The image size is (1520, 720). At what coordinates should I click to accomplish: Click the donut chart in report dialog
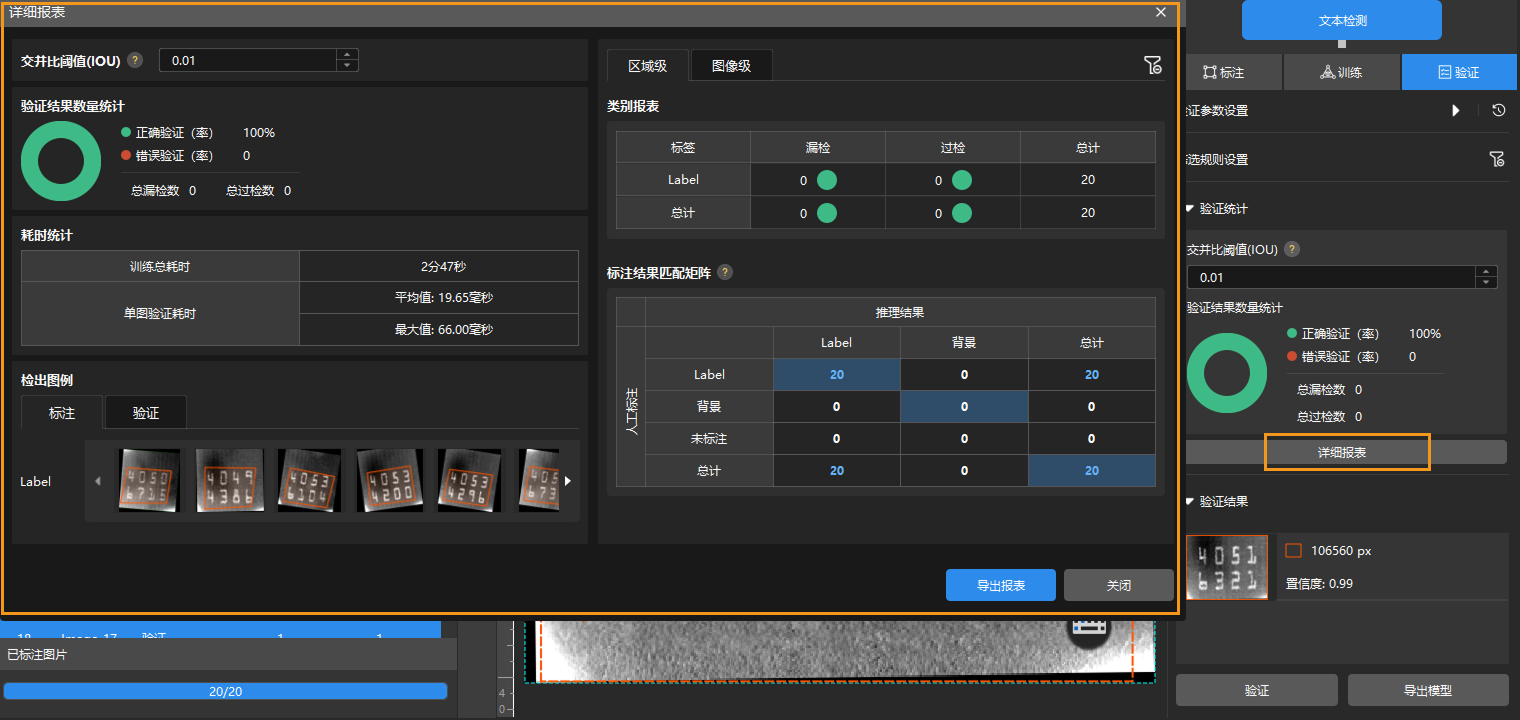[61, 161]
